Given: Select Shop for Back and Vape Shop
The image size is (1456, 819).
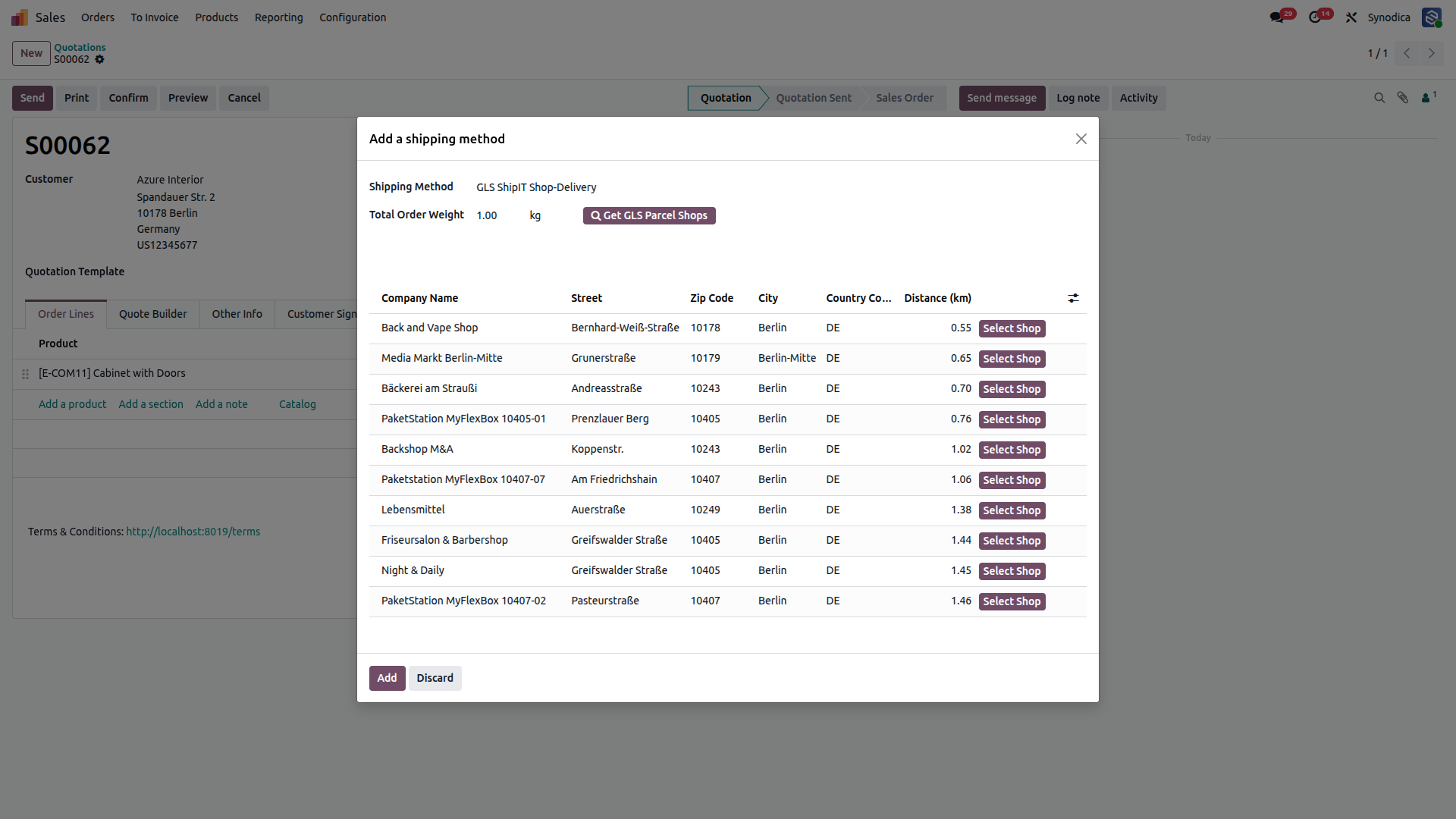Looking at the screenshot, I should click(x=1012, y=328).
